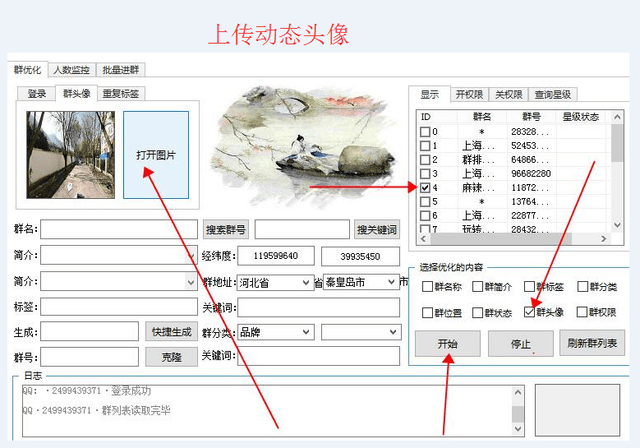The width and height of the screenshot is (640, 448).
Task: Open the 人数监控 tab
Action: [x=71, y=70]
